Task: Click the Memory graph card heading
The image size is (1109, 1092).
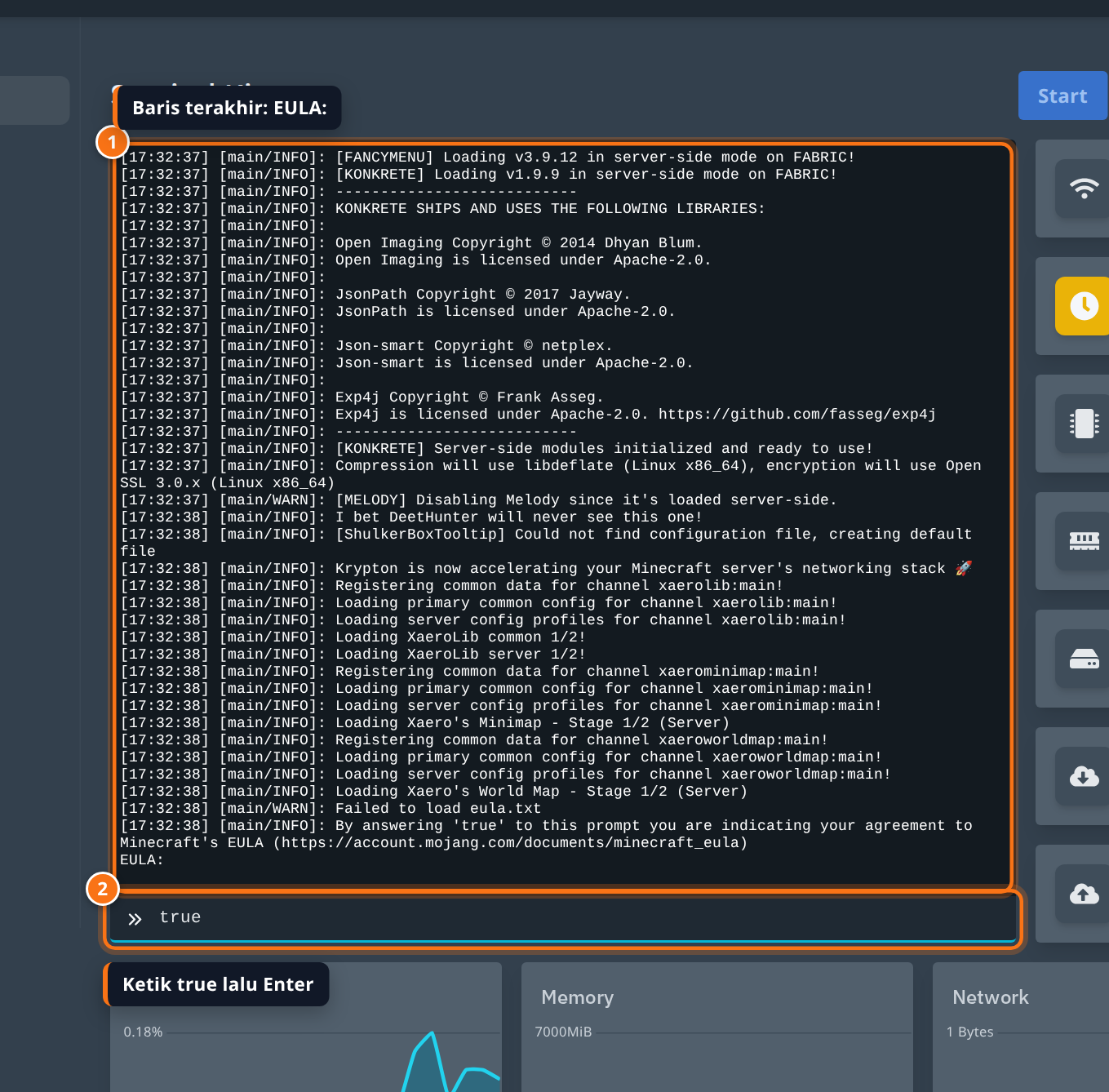Action: [577, 997]
